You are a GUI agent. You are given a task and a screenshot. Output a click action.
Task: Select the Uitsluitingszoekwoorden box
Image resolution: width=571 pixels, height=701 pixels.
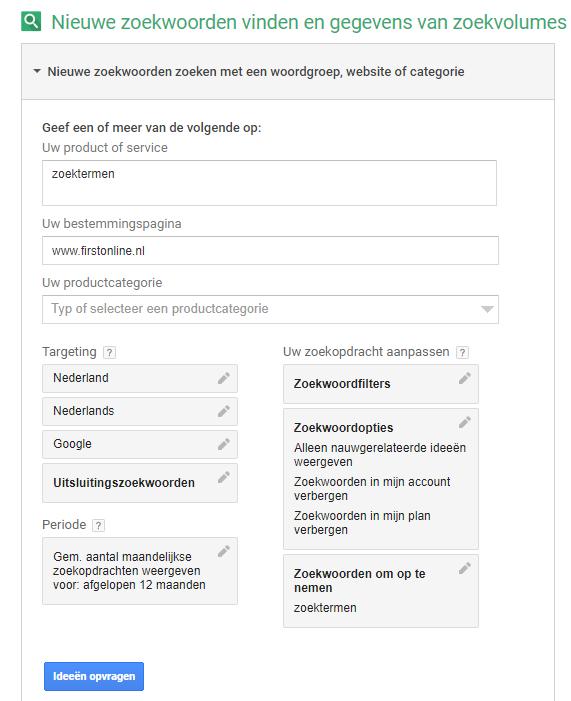click(140, 483)
